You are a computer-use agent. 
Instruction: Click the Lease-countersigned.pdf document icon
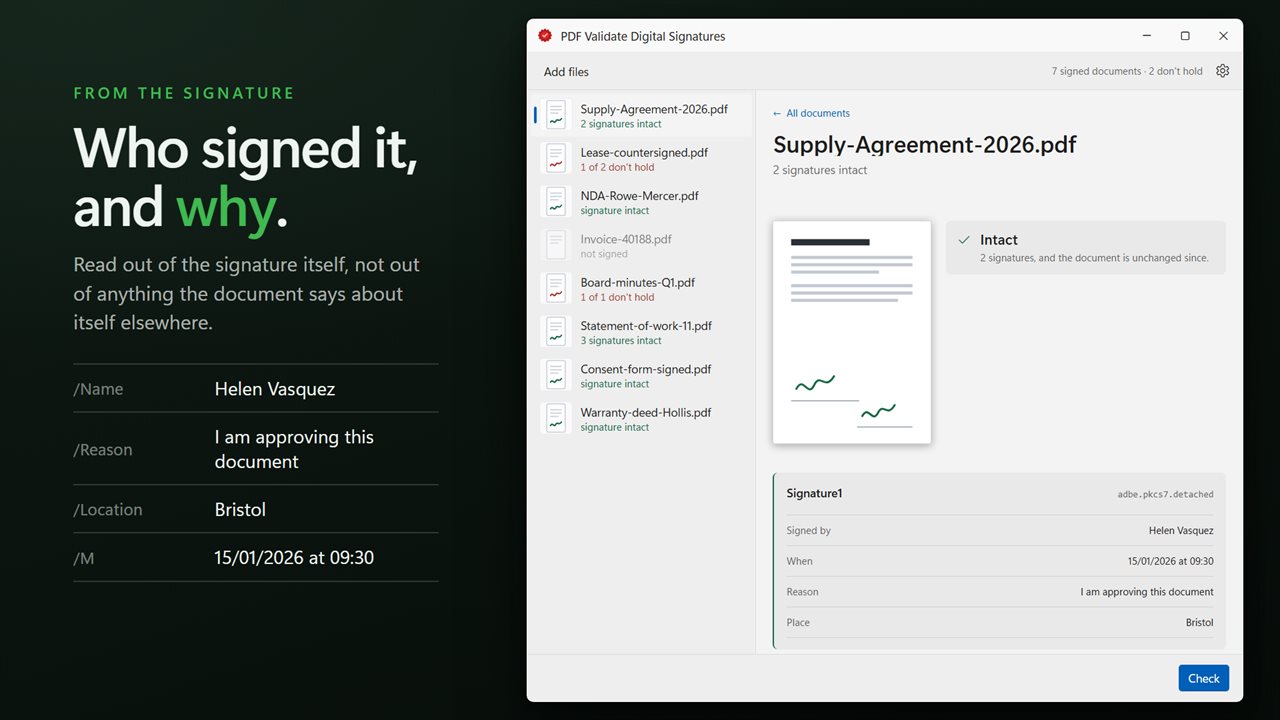tap(556, 158)
